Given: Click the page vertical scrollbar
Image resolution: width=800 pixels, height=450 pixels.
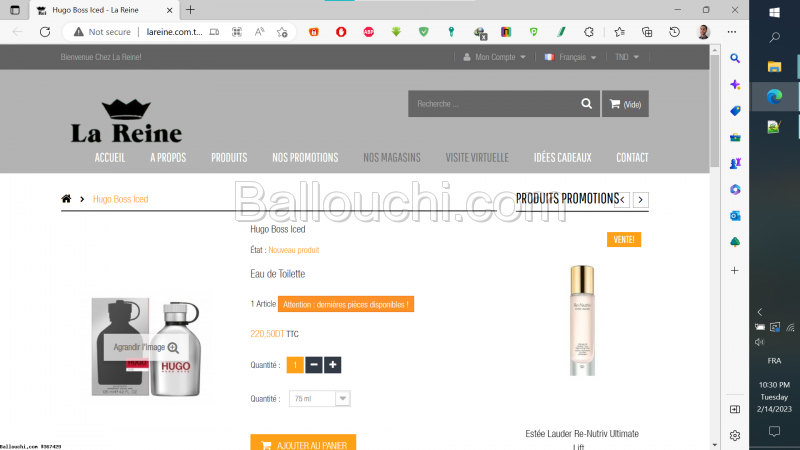Looking at the screenshot, I should (714, 110).
